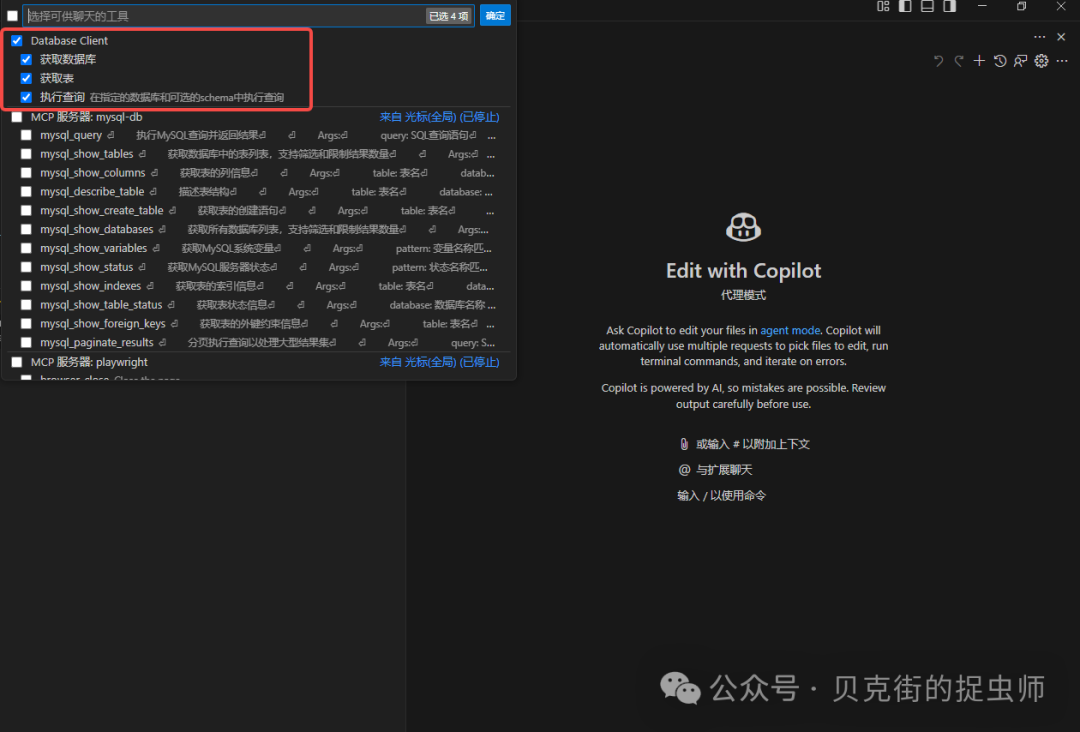
Task: Click the Edit with Copilot heading
Action: 743,271
